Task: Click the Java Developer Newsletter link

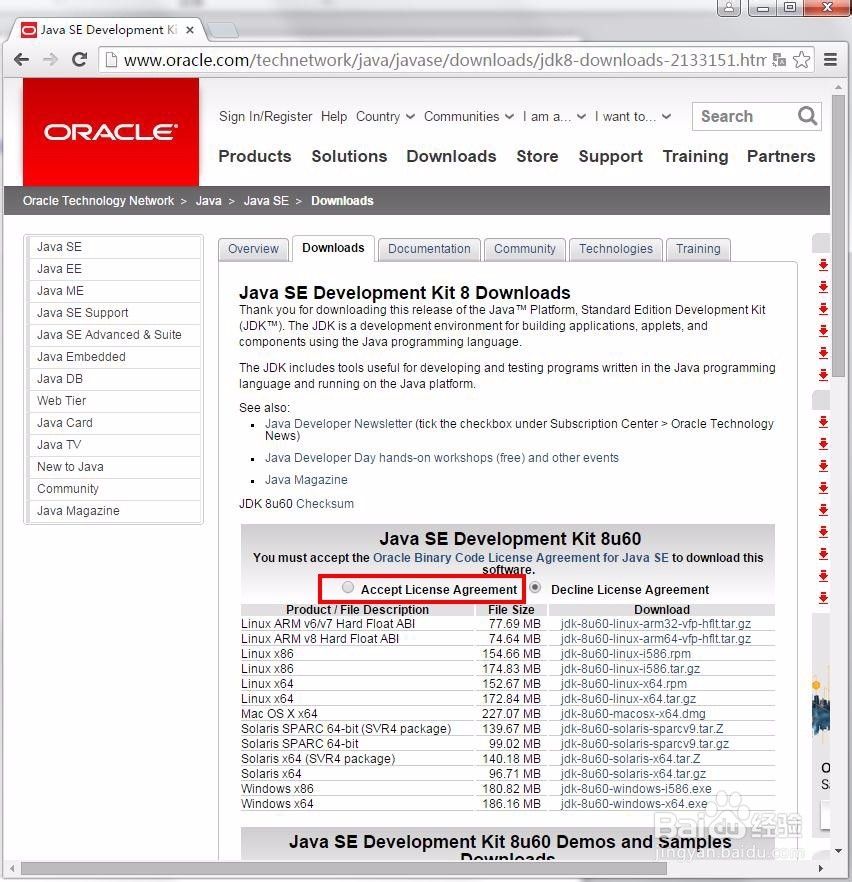Action: click(x=339, y=424)
